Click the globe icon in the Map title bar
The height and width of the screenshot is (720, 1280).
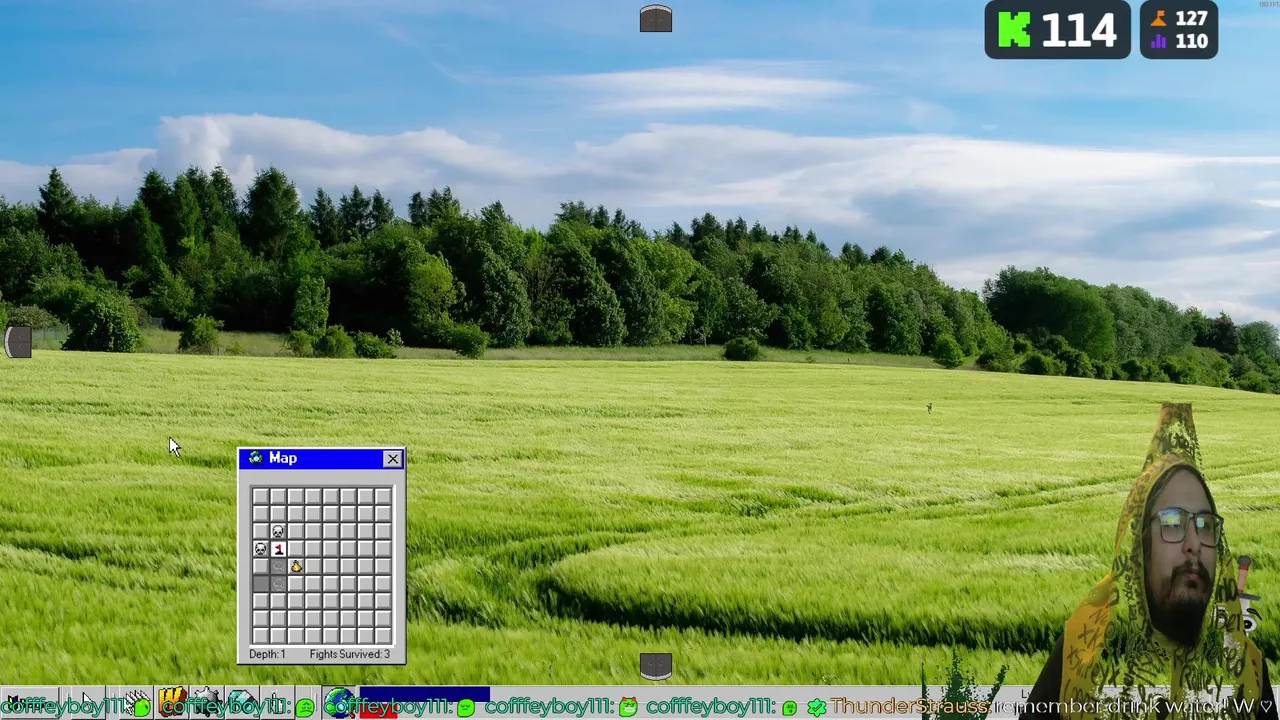point(256,458)
